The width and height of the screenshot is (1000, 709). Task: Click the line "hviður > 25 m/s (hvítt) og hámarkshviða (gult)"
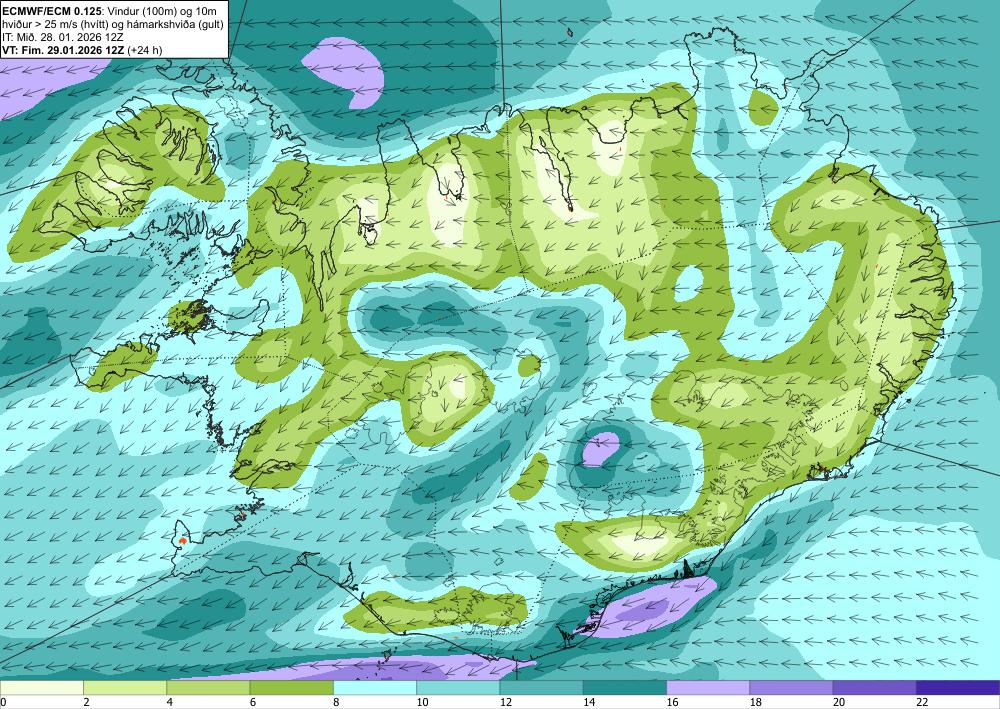(x=112, y=24)
